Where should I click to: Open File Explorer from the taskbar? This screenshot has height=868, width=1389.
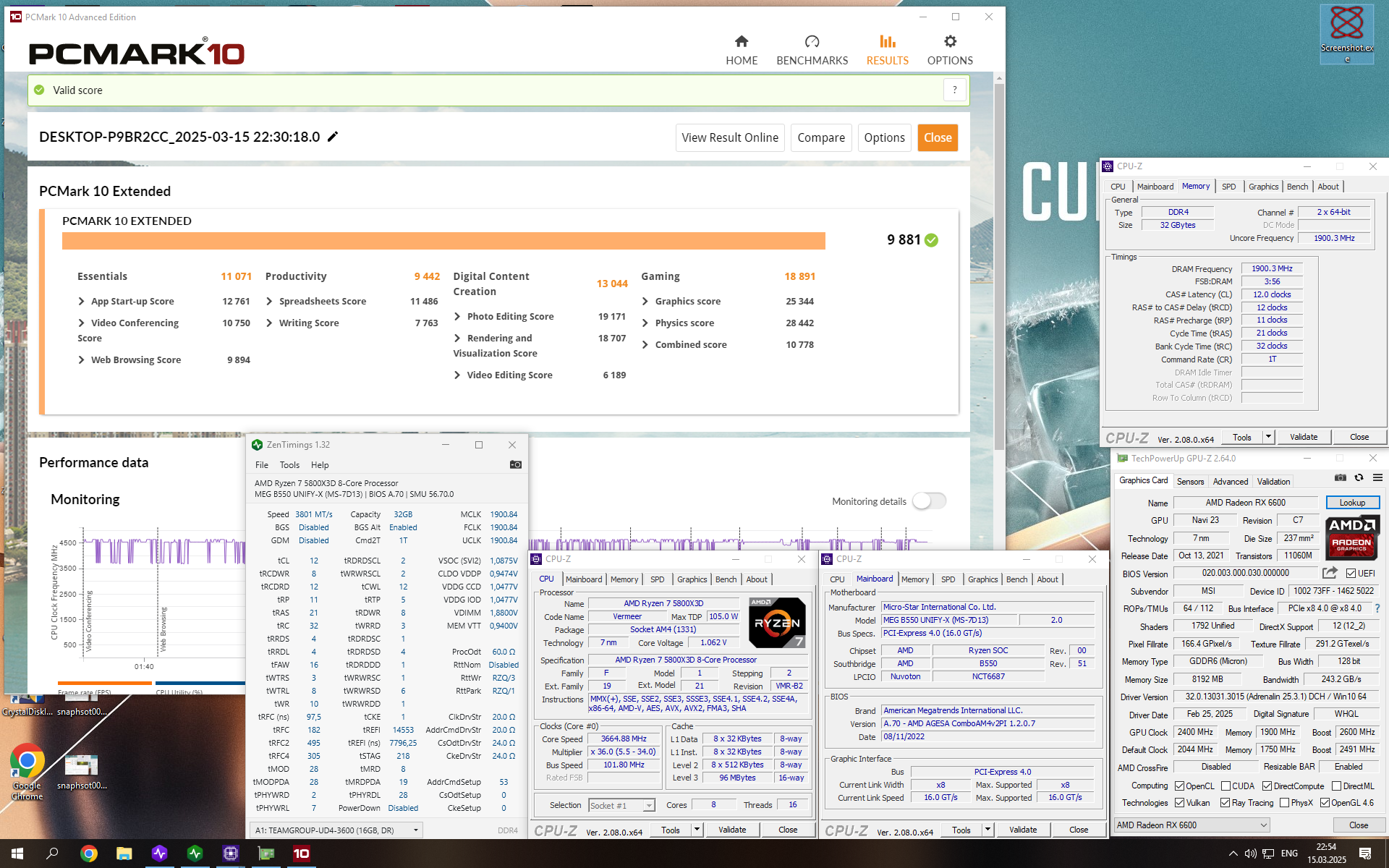point(124,854)
